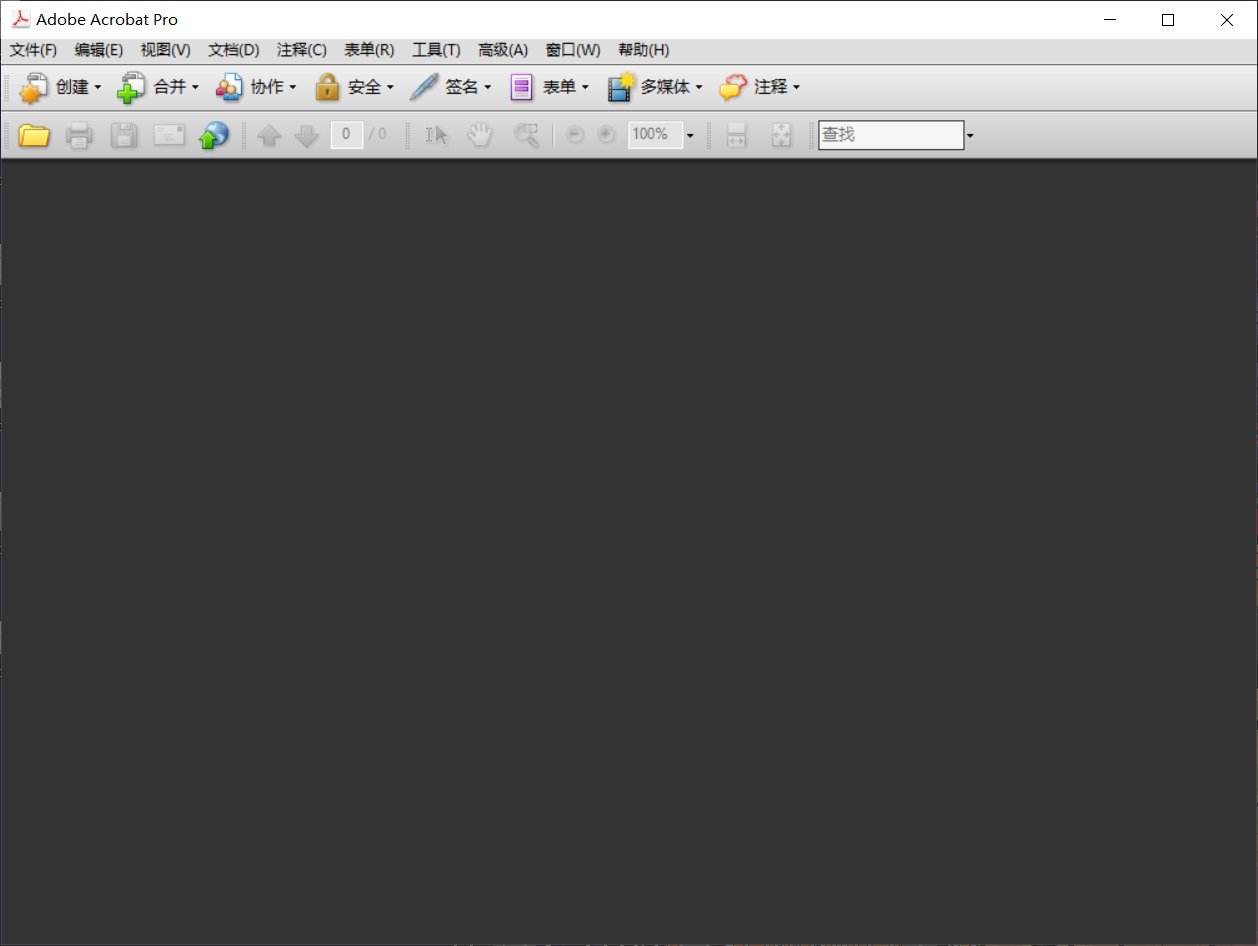Image resolution: width=1258 pixels, height=946 pixels.
Task: Click the zoom in plus button
Action: [x=606, y=135]
